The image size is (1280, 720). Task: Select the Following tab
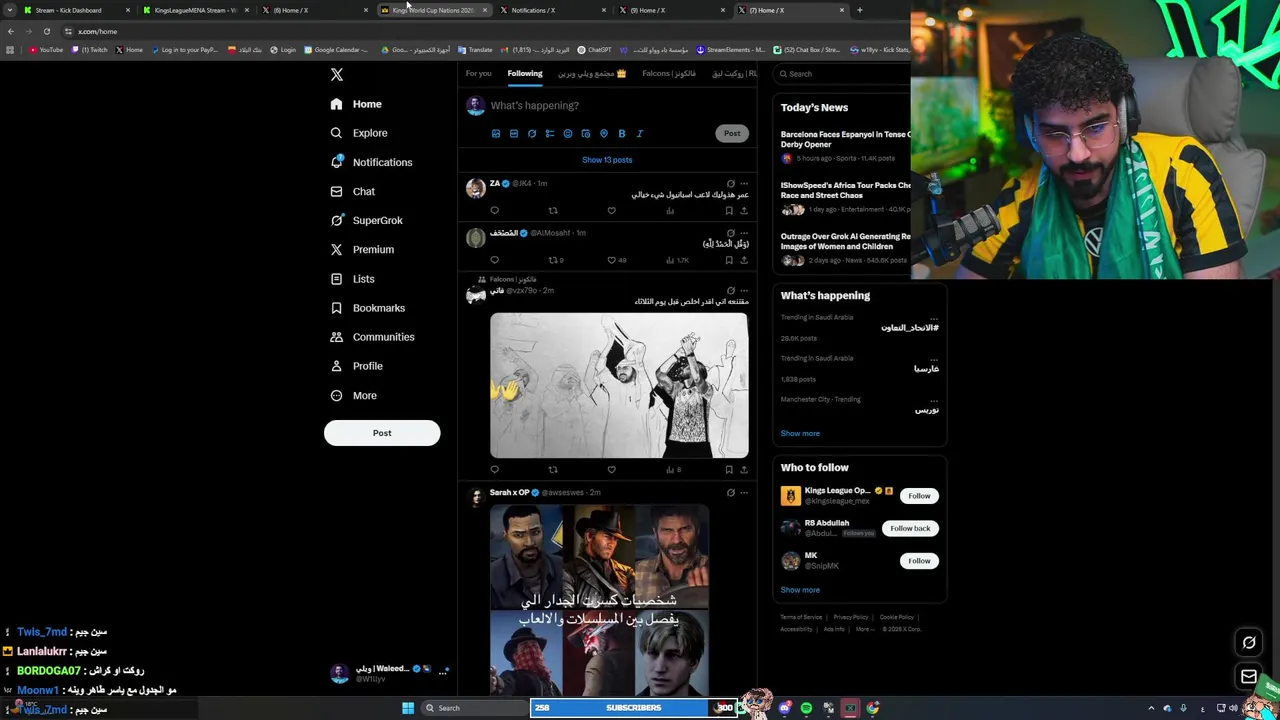tap(525, 74)
